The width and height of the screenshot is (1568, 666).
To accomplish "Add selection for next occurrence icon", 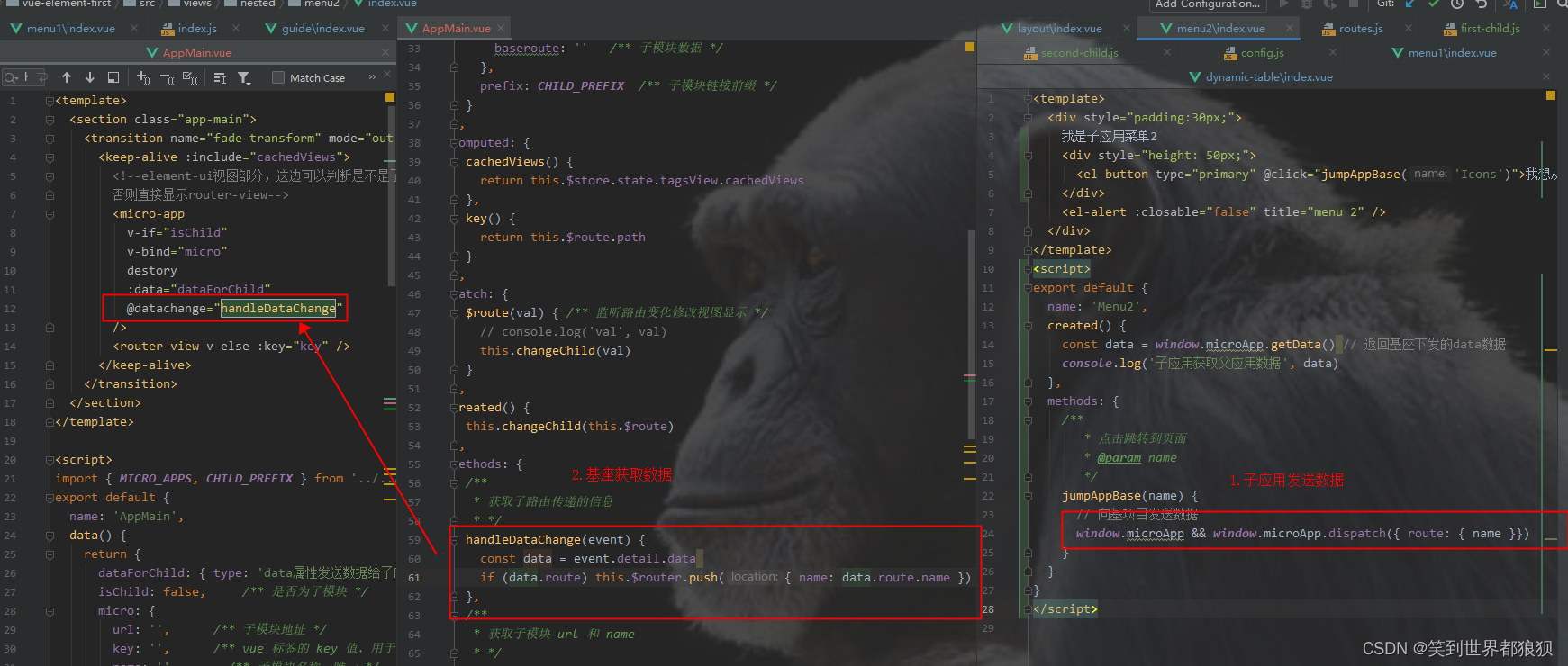I will [x=143, y=78].
